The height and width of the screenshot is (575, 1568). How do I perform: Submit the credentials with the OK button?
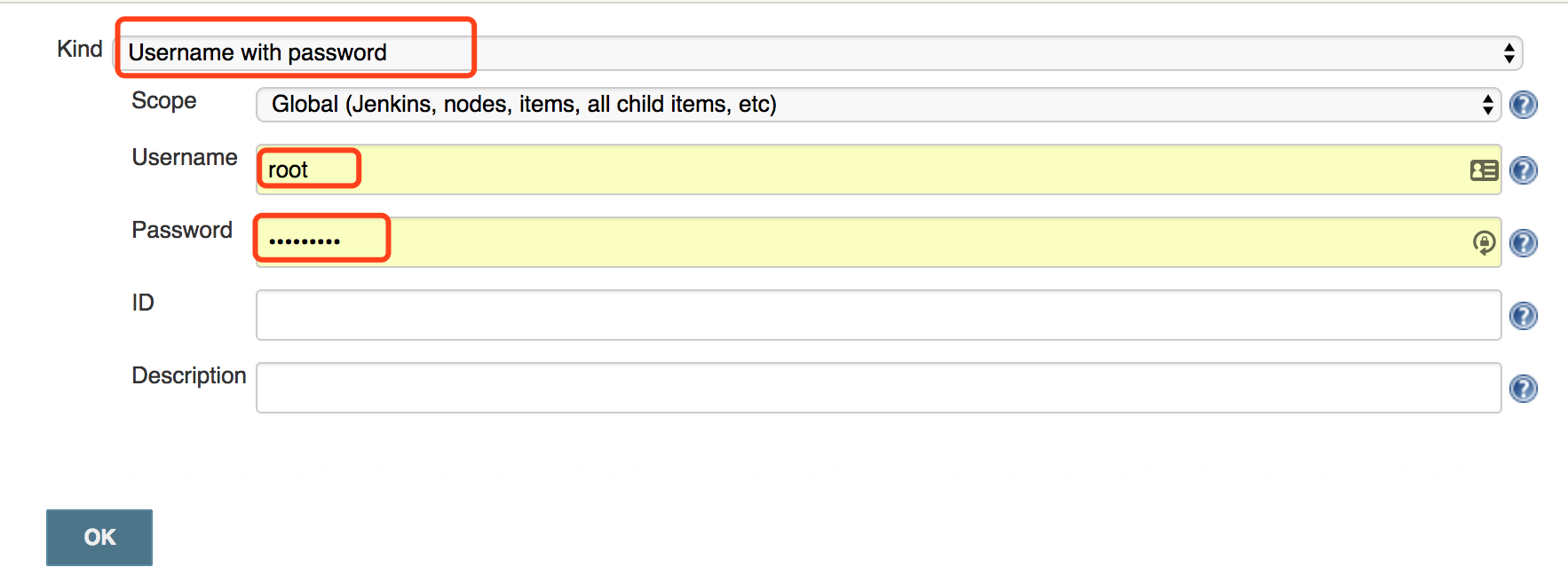click(x=99, y=537)
